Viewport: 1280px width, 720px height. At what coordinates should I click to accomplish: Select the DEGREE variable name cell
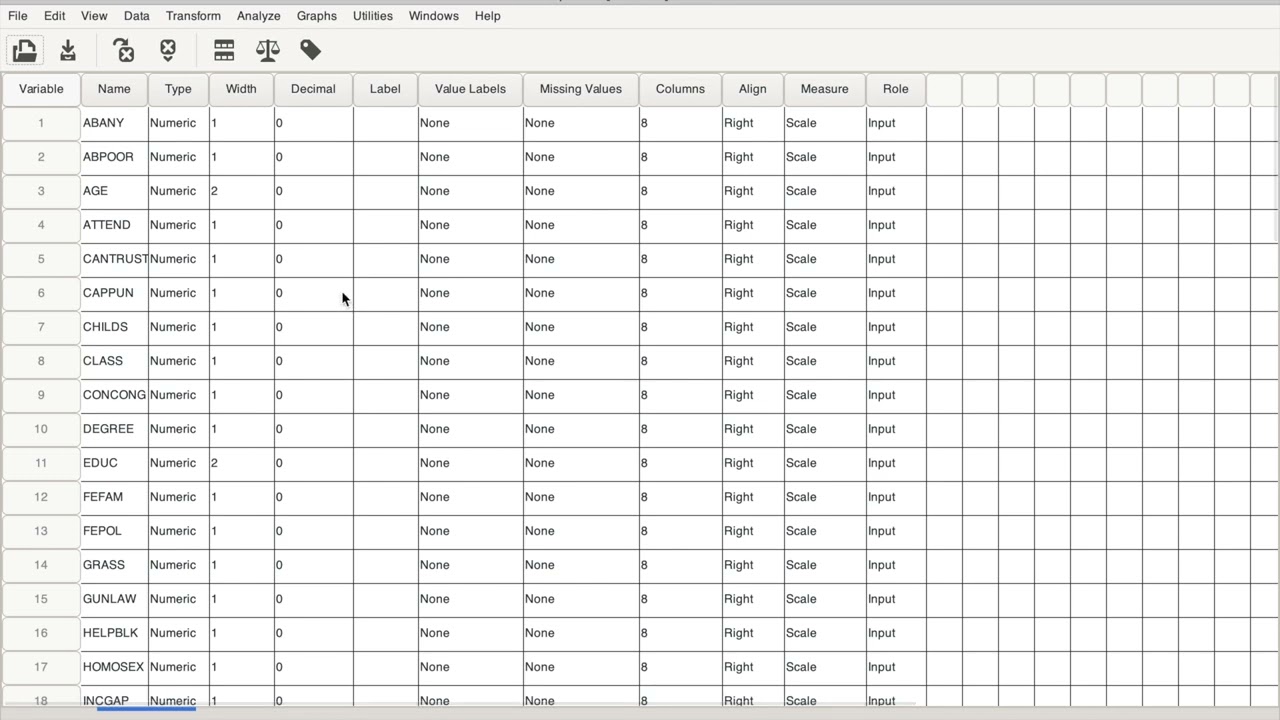pyautogui.click(x=114, y=429)
